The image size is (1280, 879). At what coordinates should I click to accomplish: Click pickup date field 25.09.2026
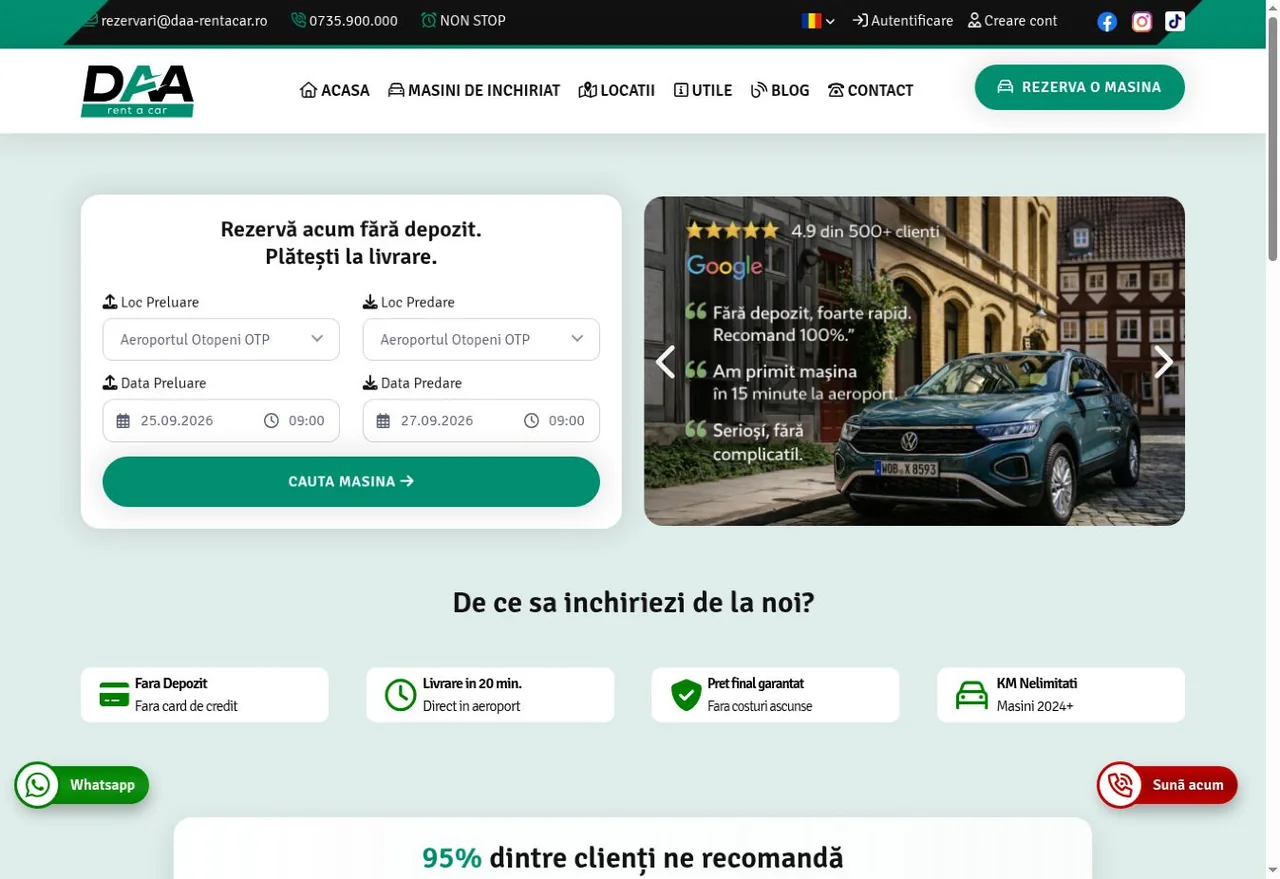click(177, 421)
